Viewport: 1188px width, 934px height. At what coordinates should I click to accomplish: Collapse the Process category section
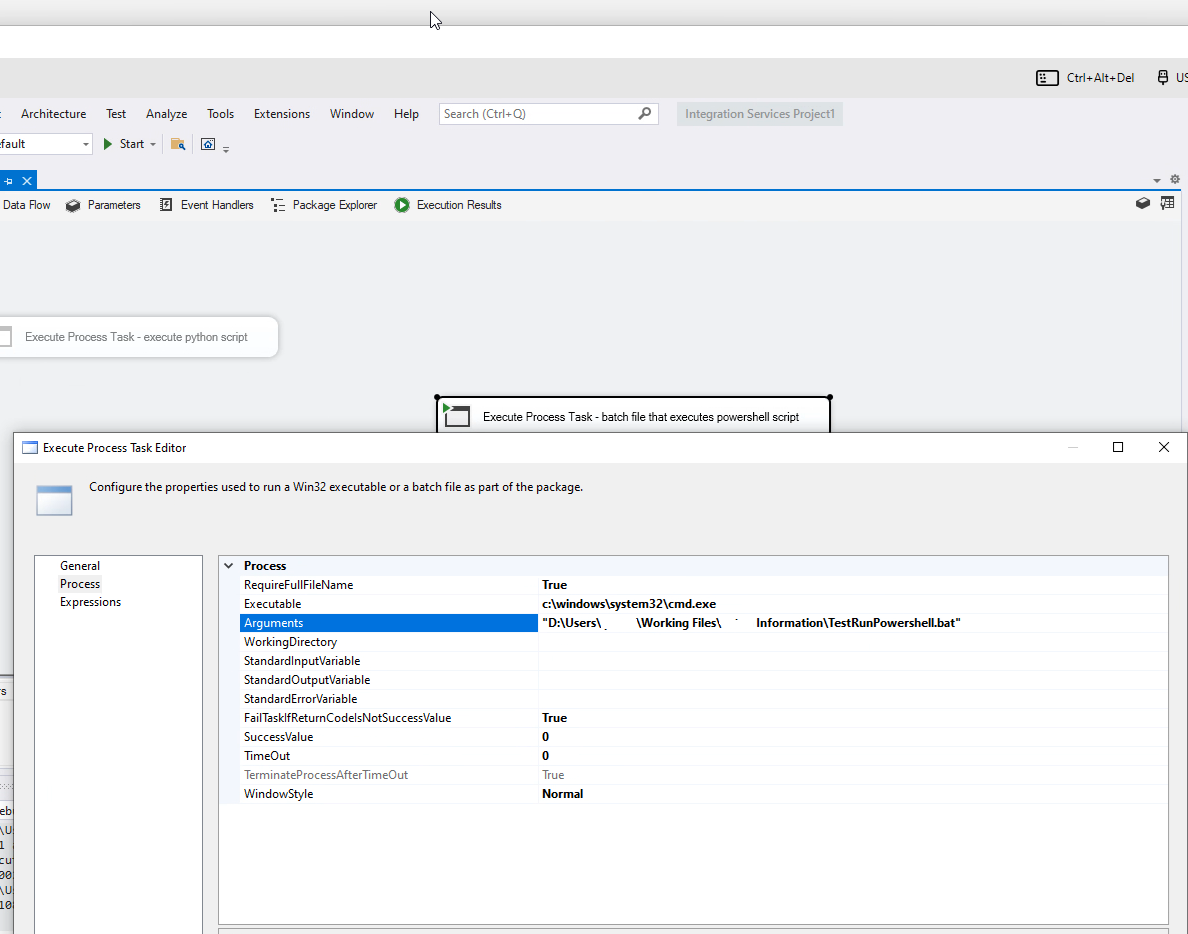click(229, 566)
